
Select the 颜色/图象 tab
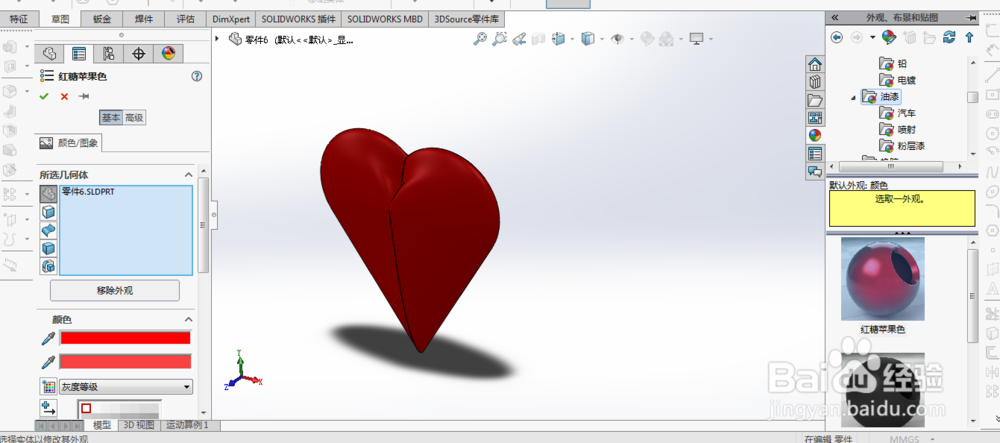coord(69,143)
